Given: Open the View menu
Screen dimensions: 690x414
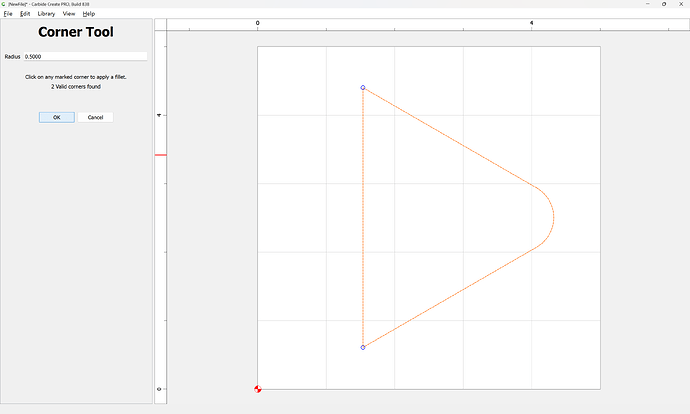Looking at the screenshot, I should click(69, 14).
